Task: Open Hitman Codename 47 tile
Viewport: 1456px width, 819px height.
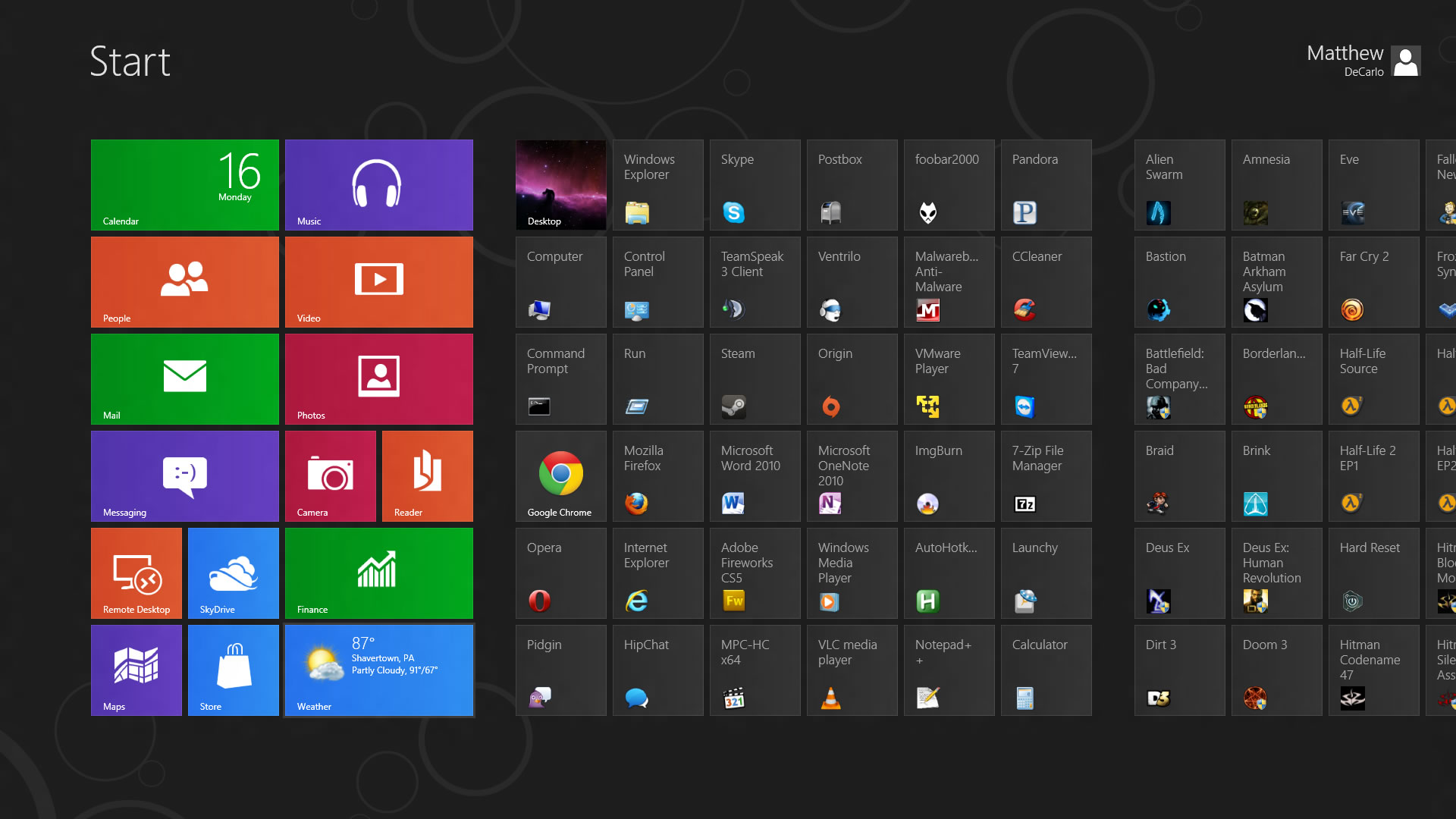Action: point(1374,670)
